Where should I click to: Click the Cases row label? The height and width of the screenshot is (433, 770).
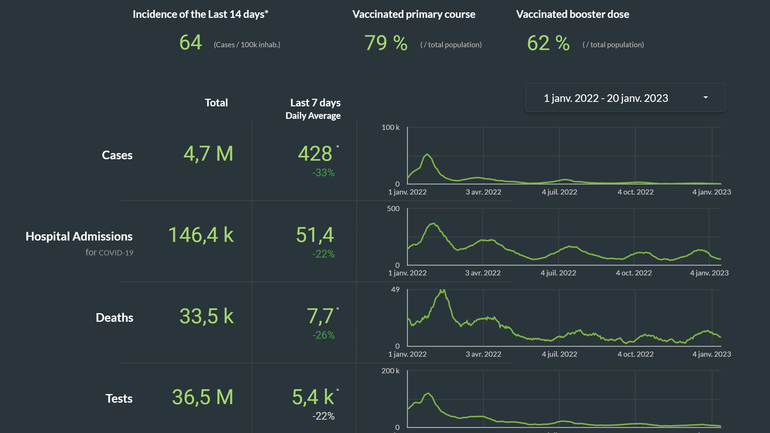tap(117, 155)
